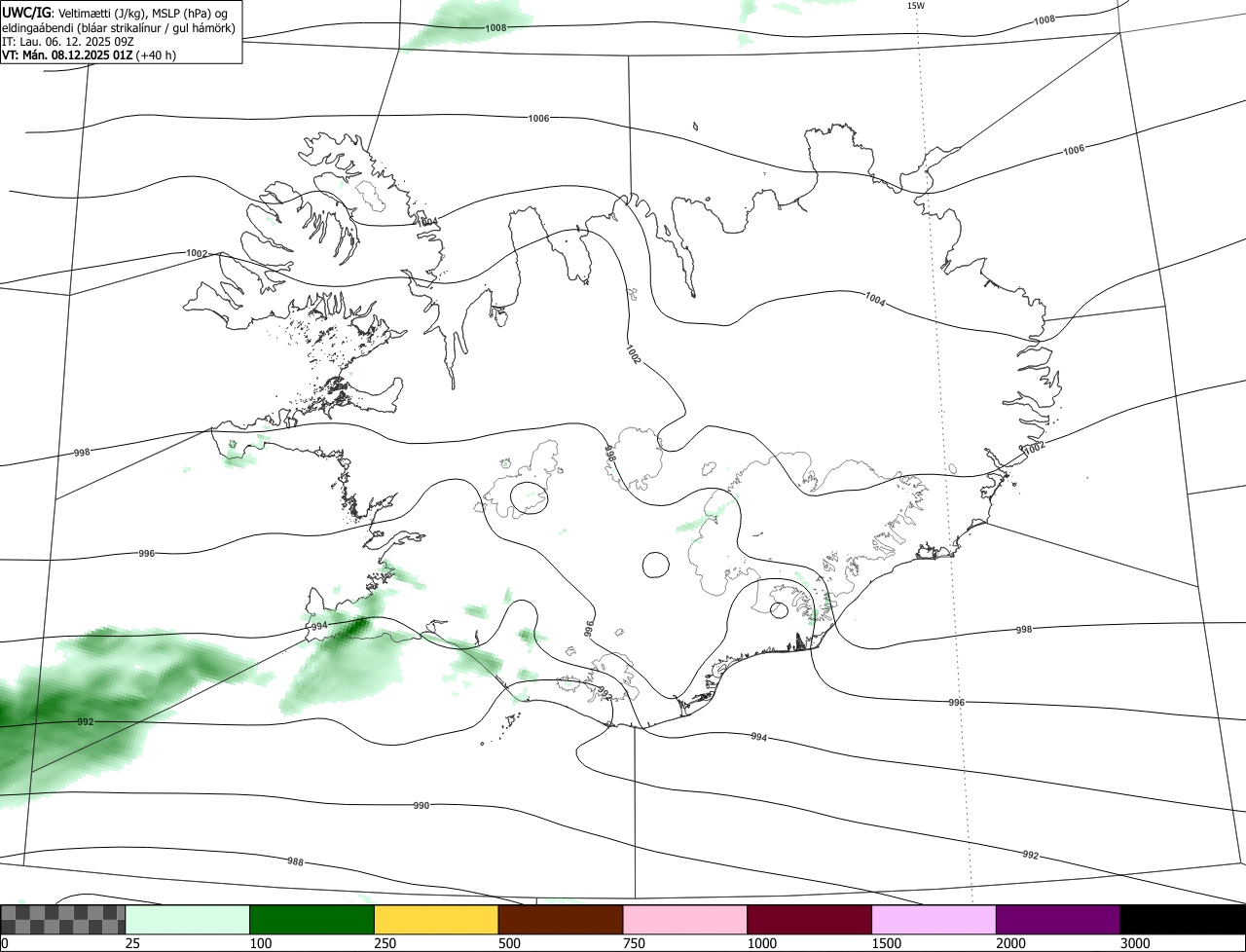Click the legend value "500"

[x=509, y=943]
